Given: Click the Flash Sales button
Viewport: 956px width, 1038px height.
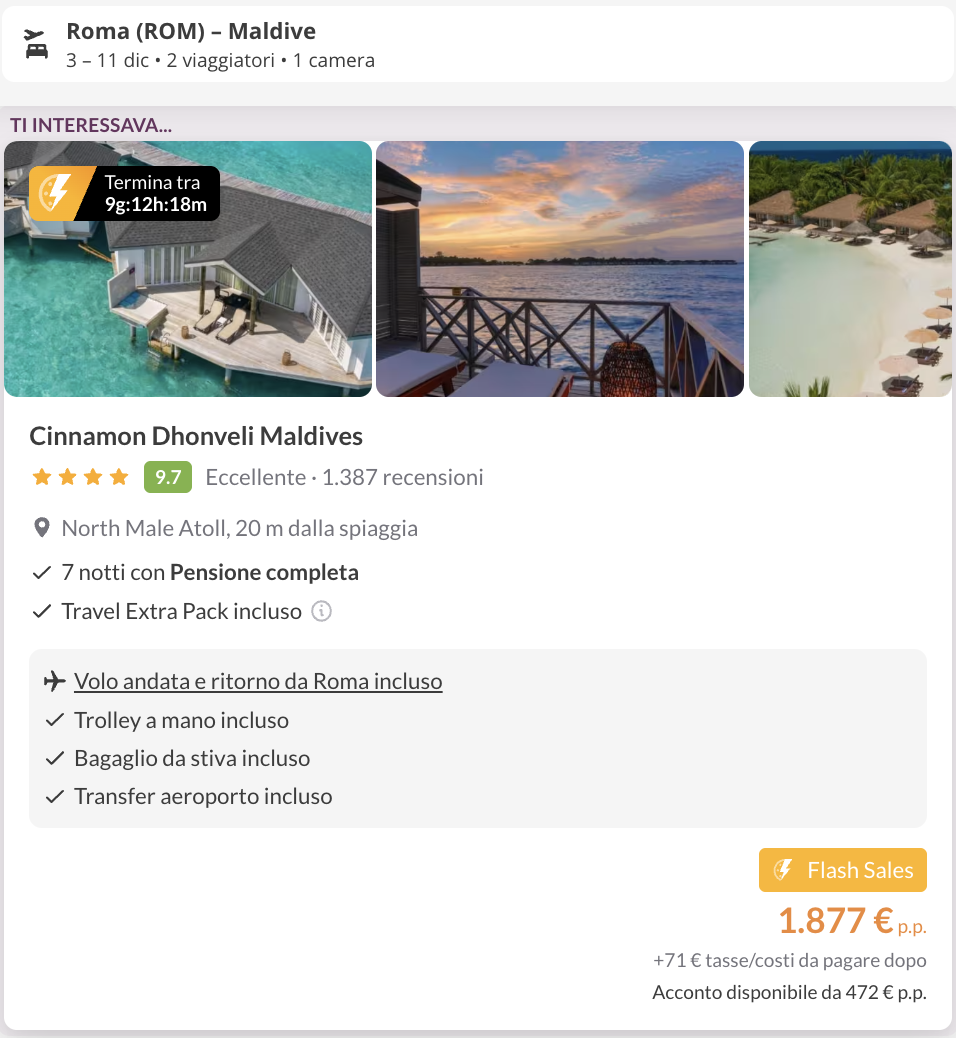Looking at the screenshot, I should [x=843, y=870].
